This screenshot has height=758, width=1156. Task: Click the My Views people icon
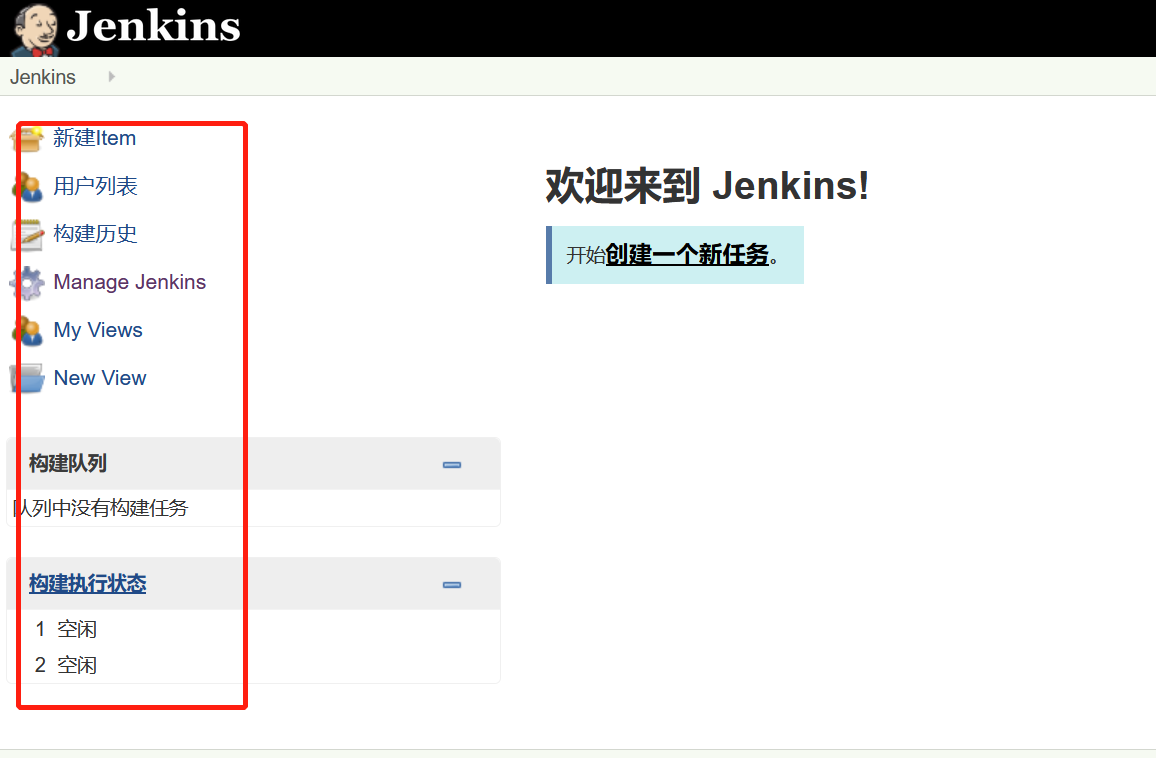coord(28,330)
